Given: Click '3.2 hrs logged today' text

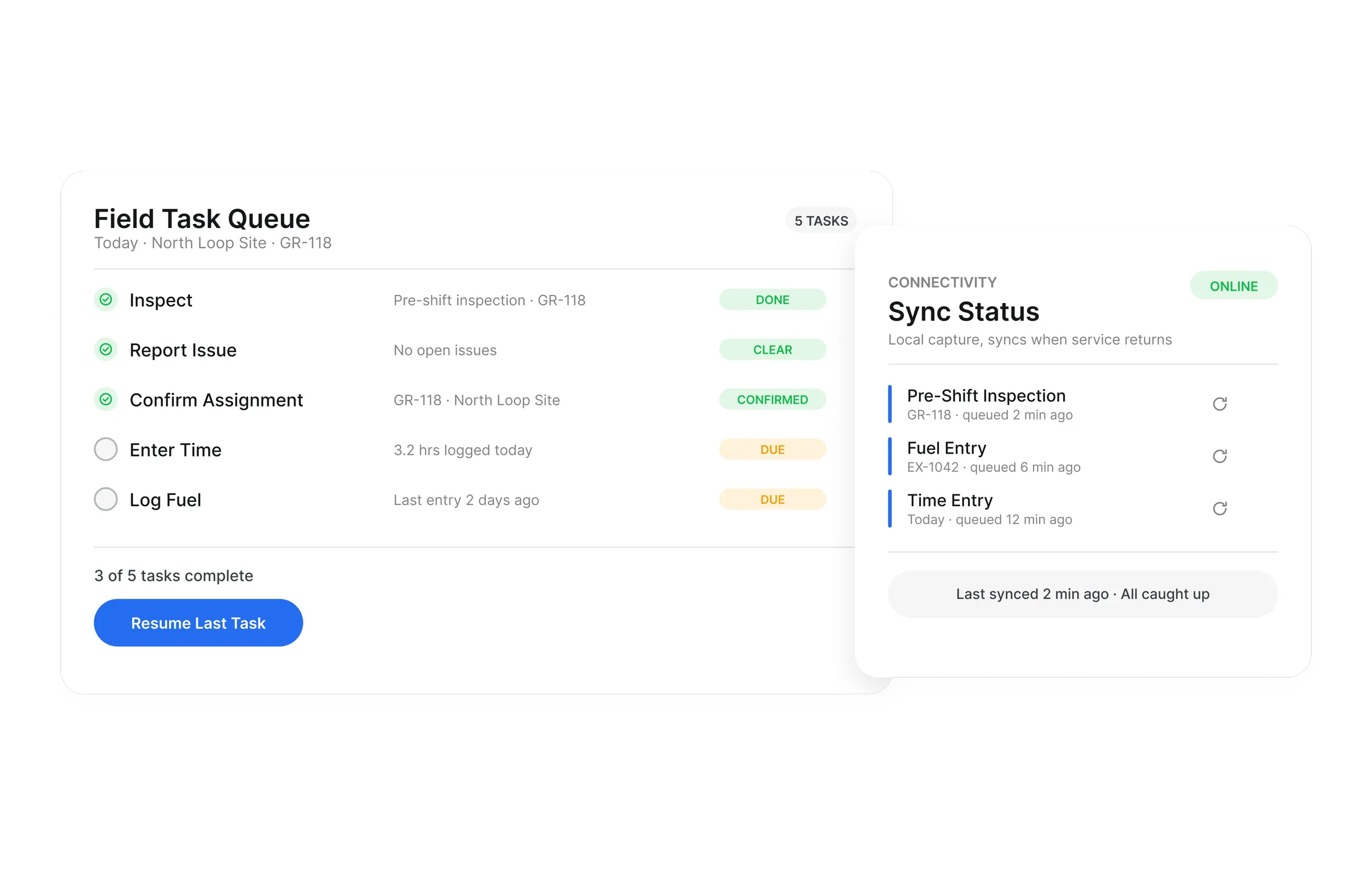Looking at the screenshot, I should (x=463, y=450).
